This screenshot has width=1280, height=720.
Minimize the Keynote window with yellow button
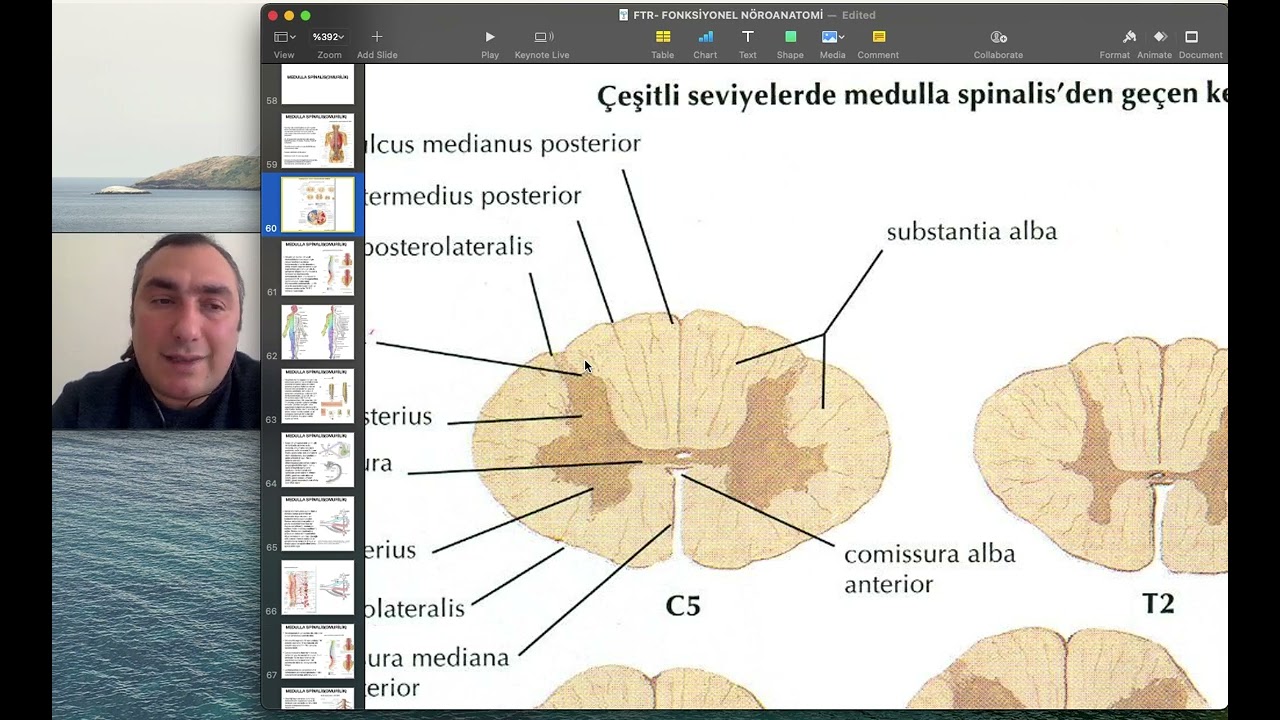click(289, 15)
